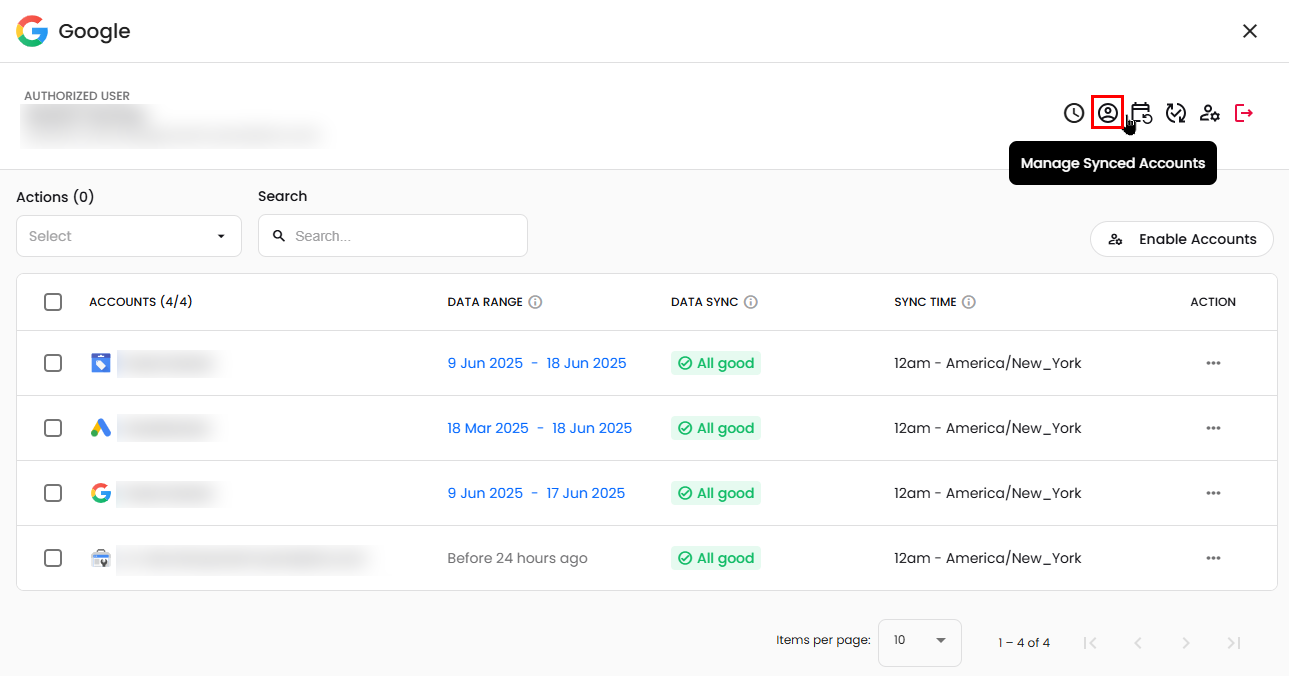
Task: Open the three-dot action menu for third account
Action: click(x=1213, y=493)
